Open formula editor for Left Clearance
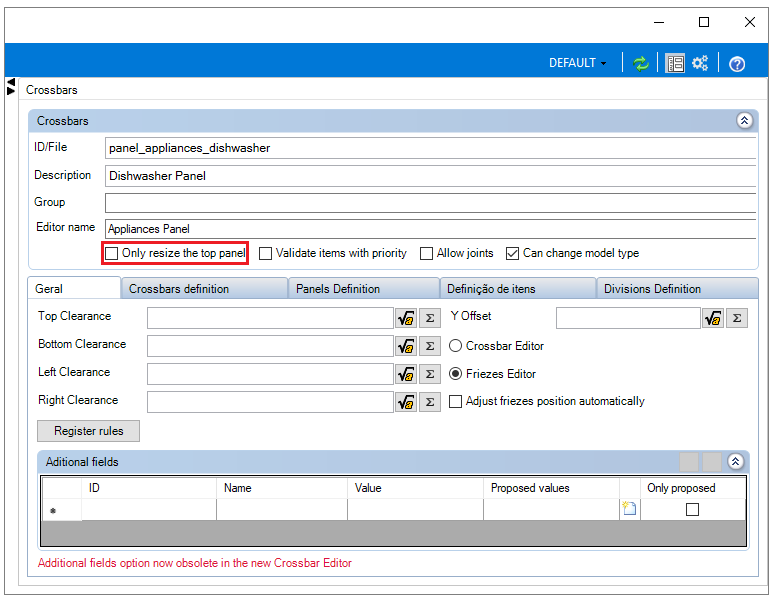This screenshot has width=776, height=602. 406,374
